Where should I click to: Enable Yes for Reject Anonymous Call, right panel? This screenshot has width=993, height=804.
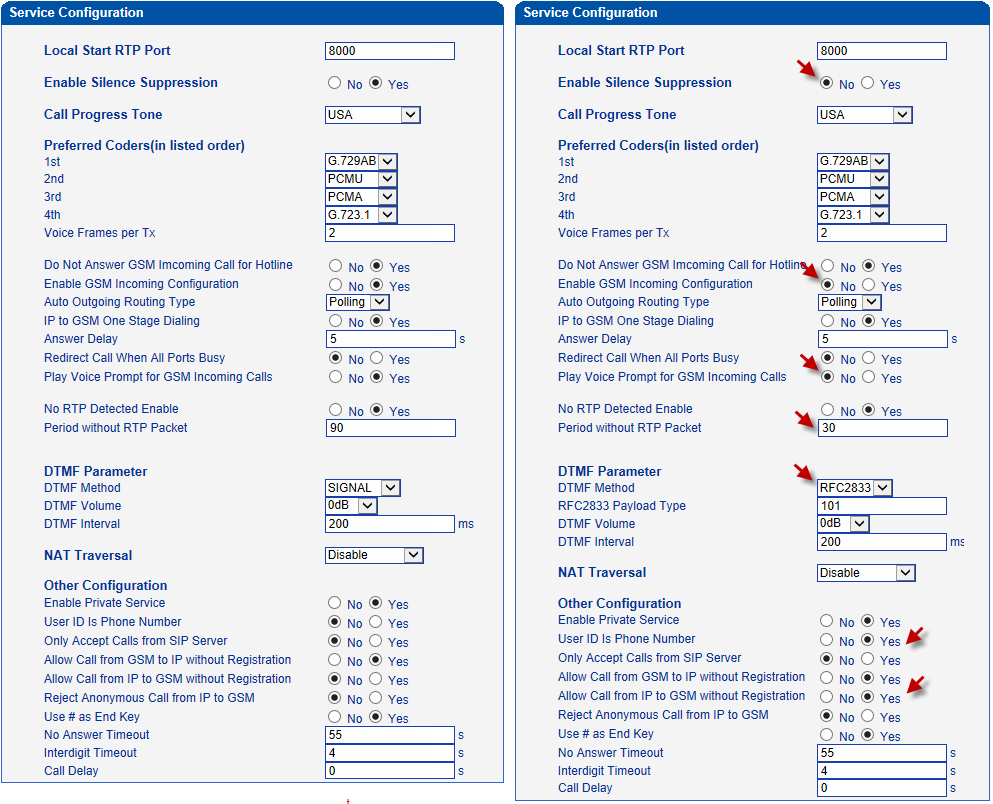click(867, 716)
